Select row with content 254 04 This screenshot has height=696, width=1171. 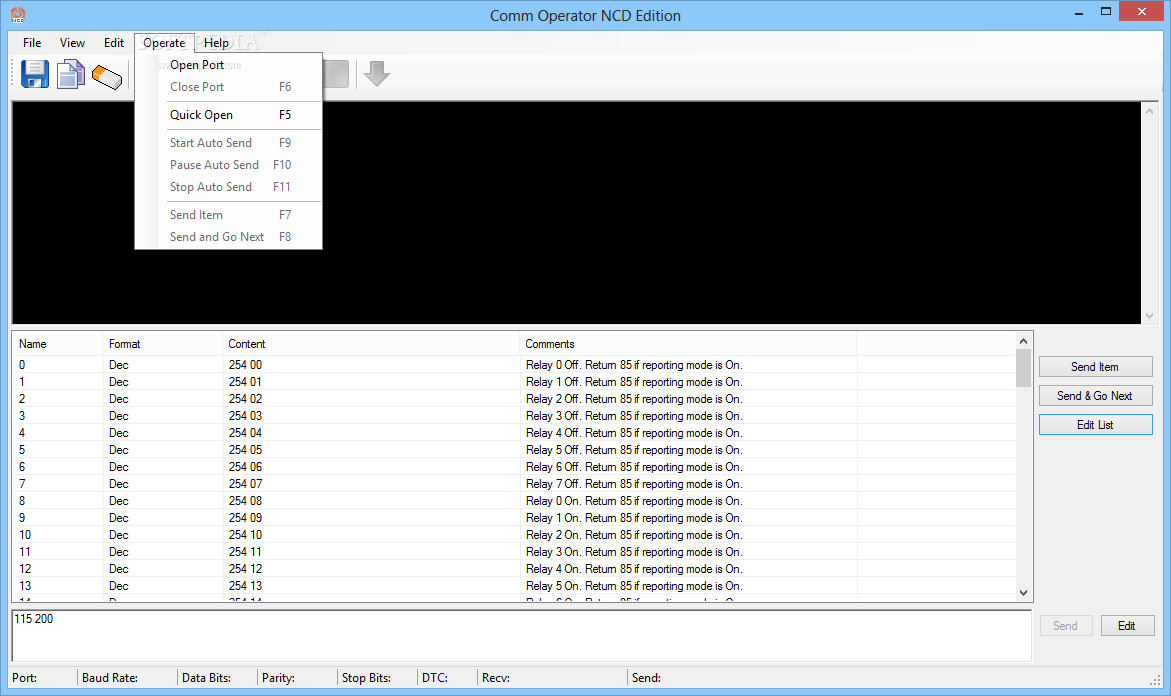tap(514, 432)
